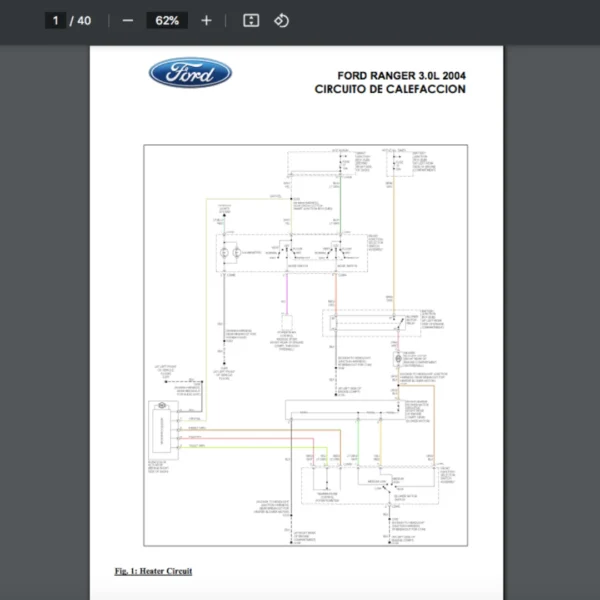This screenshot has width=600, height=600.
Task: Click the blower motor circle symbol
Action: [397, 357]
